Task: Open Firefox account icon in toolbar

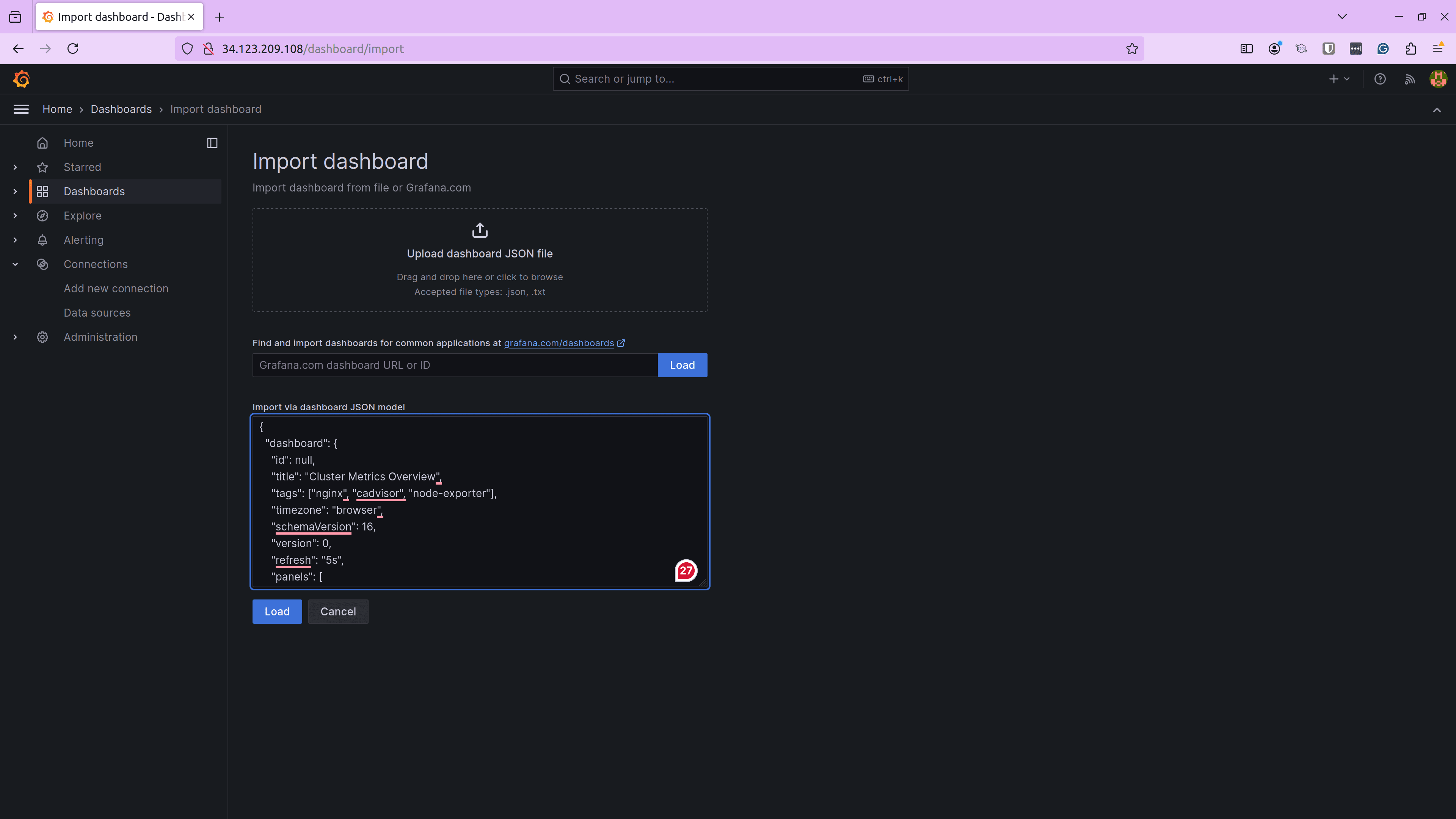Action: pyautogui.click(x=1274, y=49)
